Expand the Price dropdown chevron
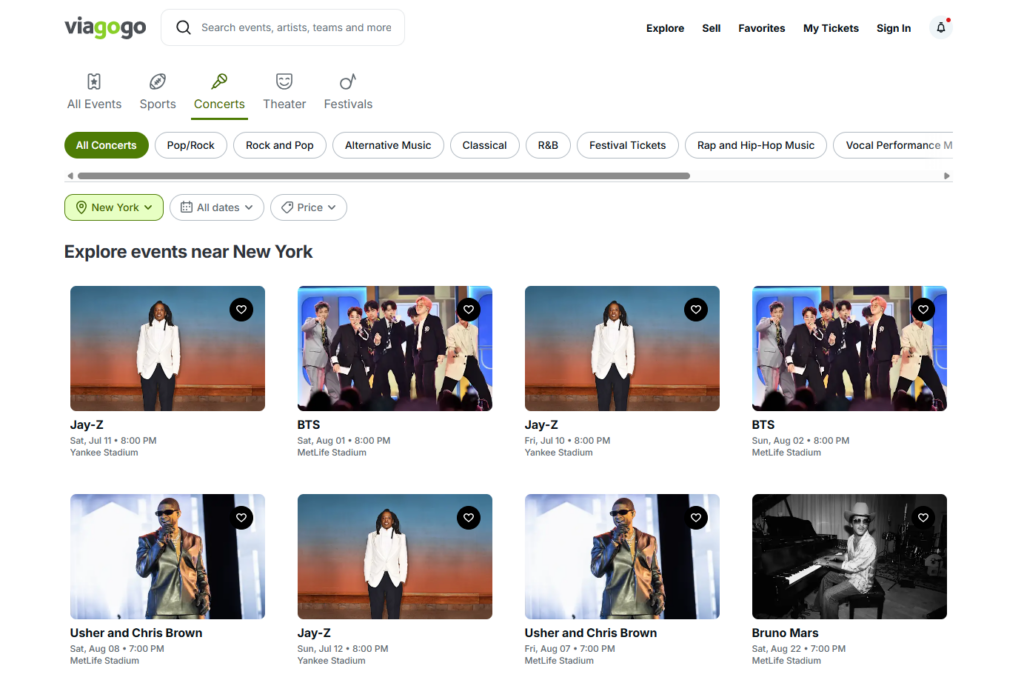 tap(332, 208)
